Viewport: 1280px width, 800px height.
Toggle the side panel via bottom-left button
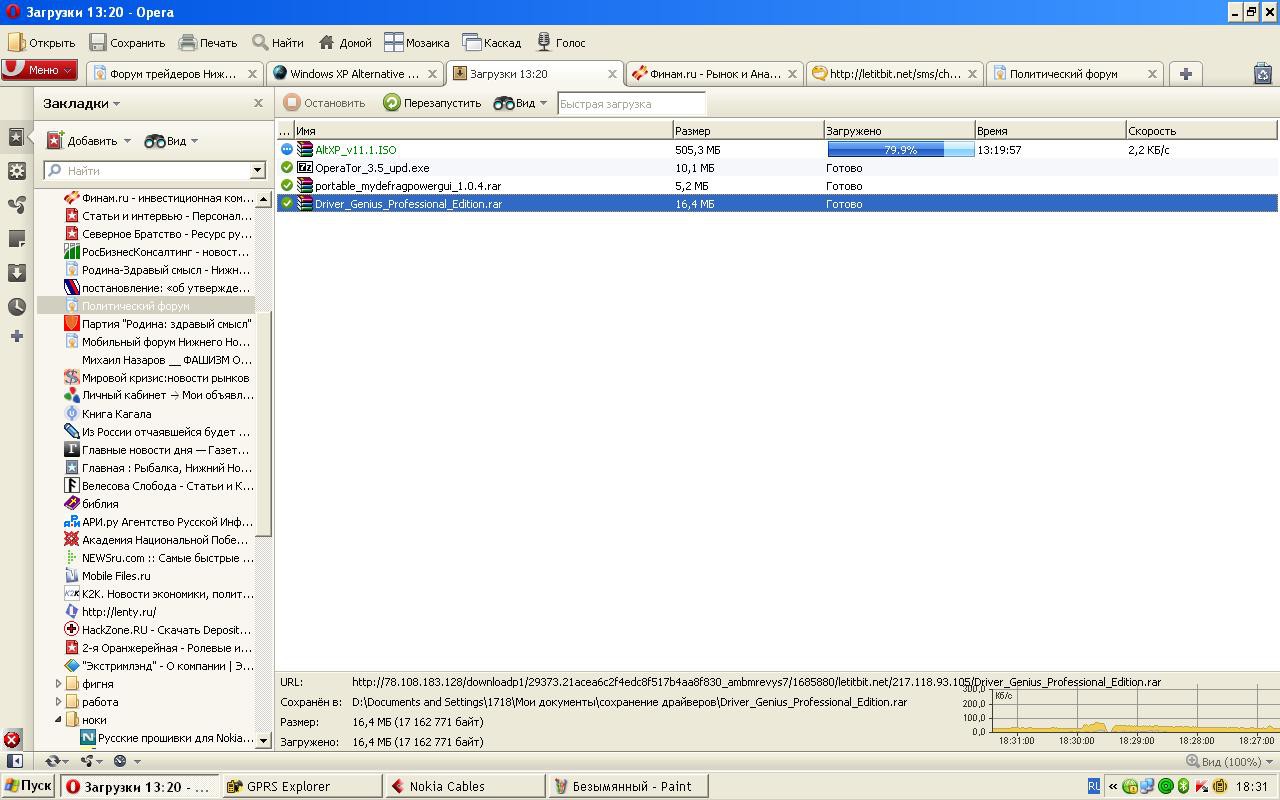pyautogui.click(x=14, y=761)
